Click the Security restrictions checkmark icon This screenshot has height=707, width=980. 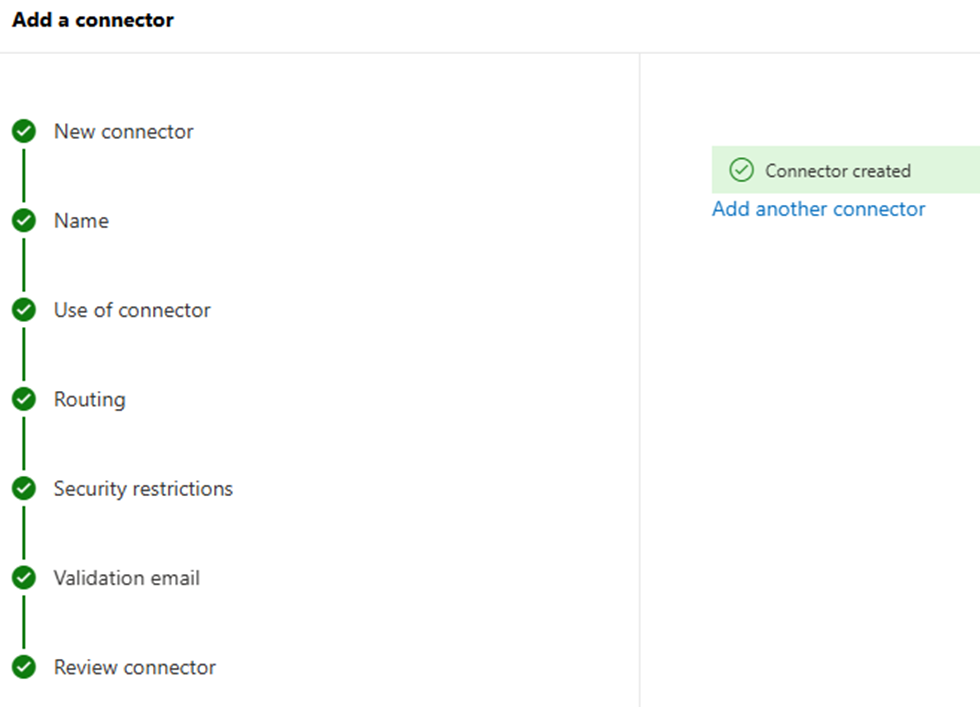[24, 488]
